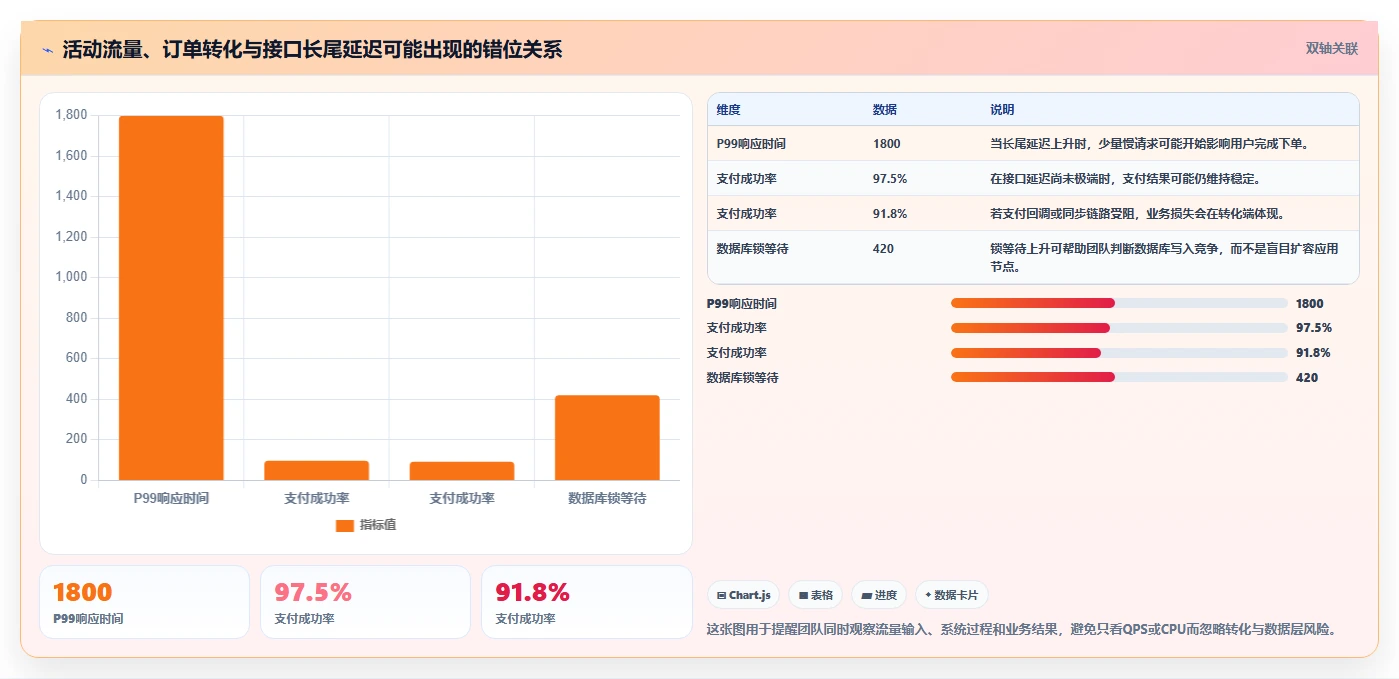This screenshot has width=1399, height=679.
Task: Click the description starting 当长尾延迟上升时
Action: click(1150, 144)
